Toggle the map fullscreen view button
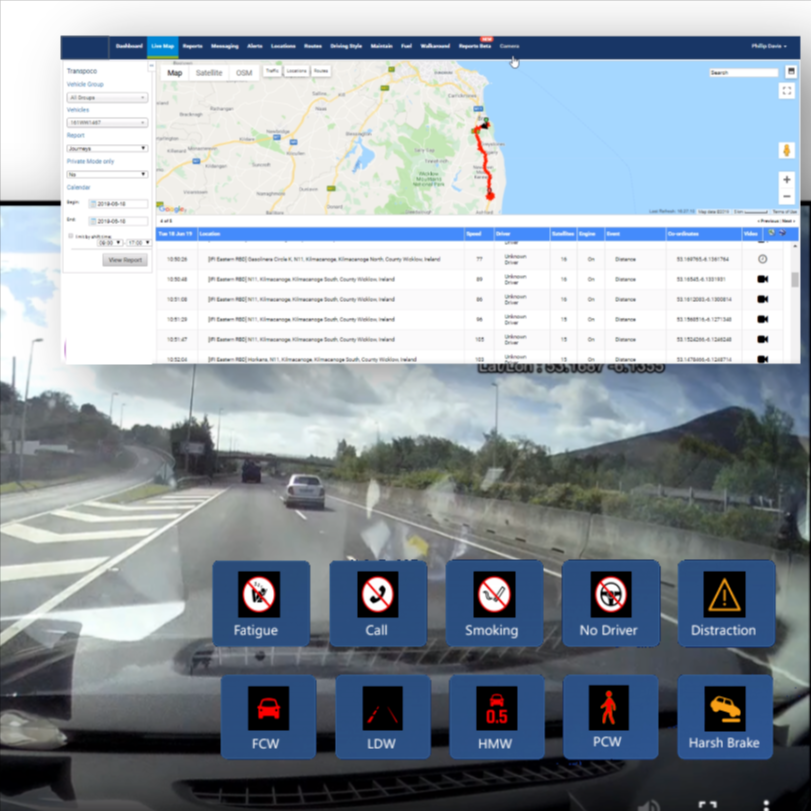Screen dimensions: 811x811 pyautogui.click(x=787, y=91)
